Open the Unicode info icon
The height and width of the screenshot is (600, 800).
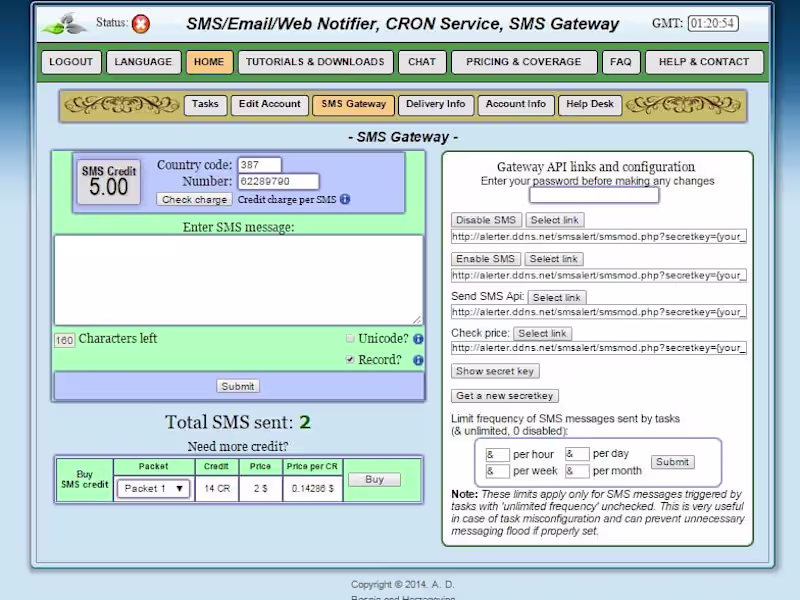418,339
